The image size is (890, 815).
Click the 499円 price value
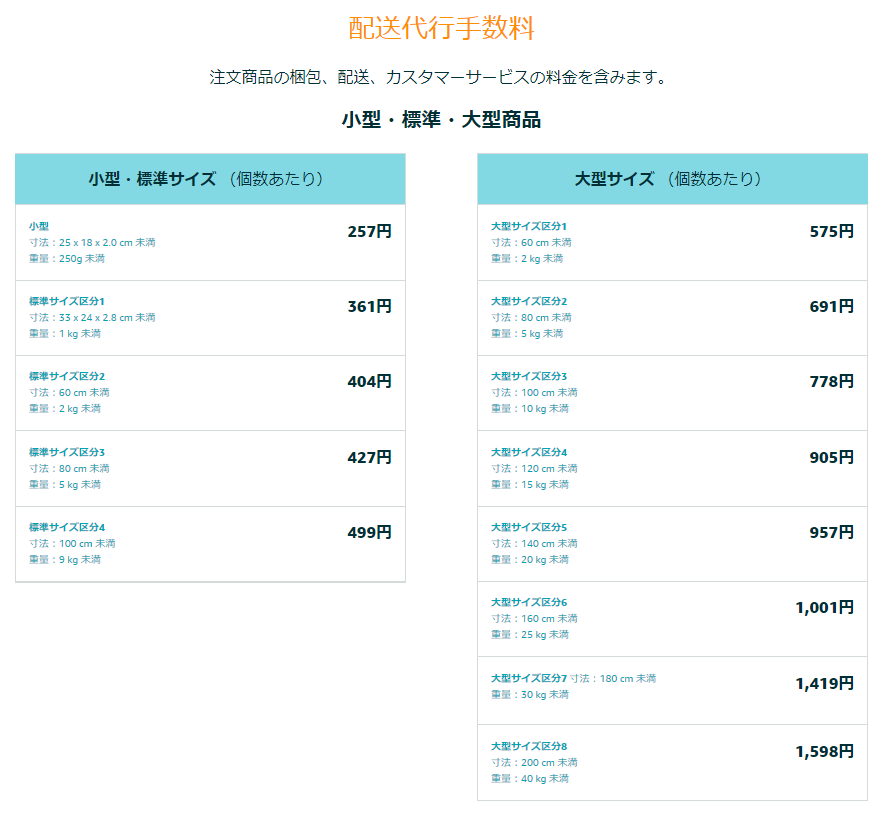369,533
